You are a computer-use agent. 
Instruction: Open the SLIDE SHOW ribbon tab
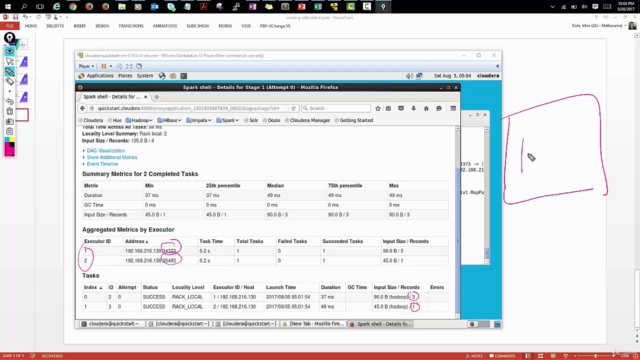click(198, 26)
